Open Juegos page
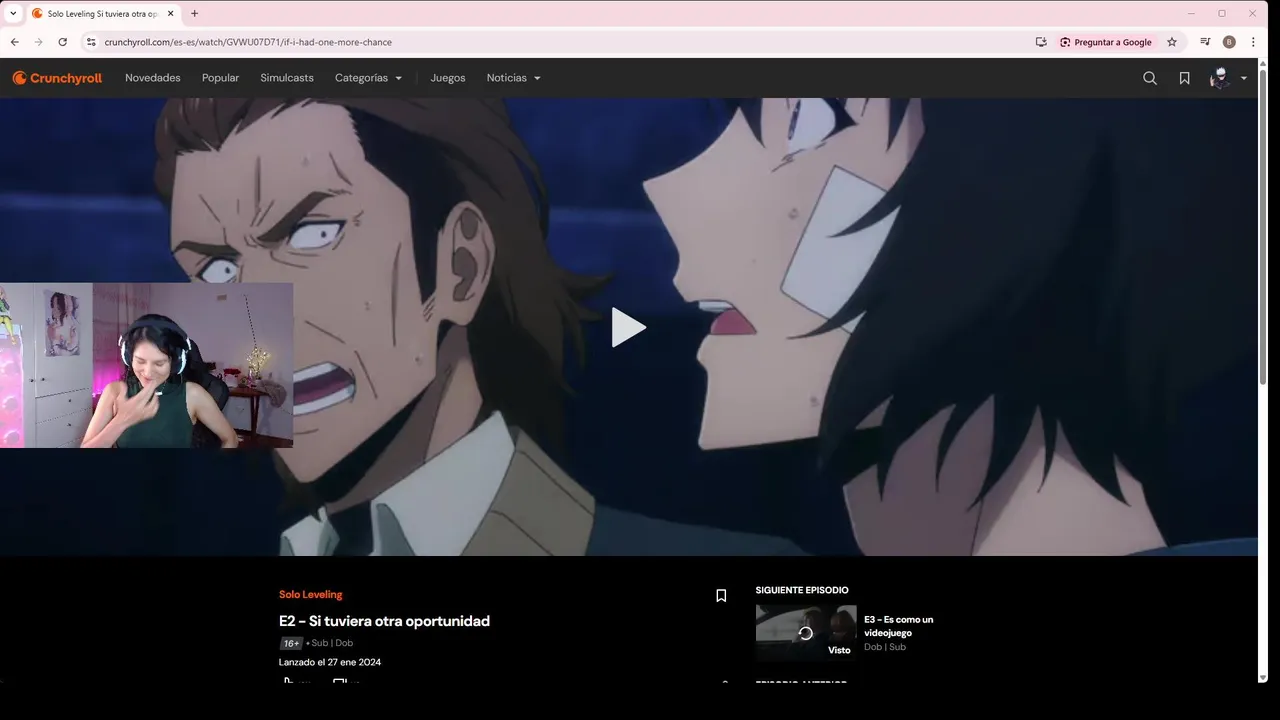The image size is (1280, 720). click(448, 78)
